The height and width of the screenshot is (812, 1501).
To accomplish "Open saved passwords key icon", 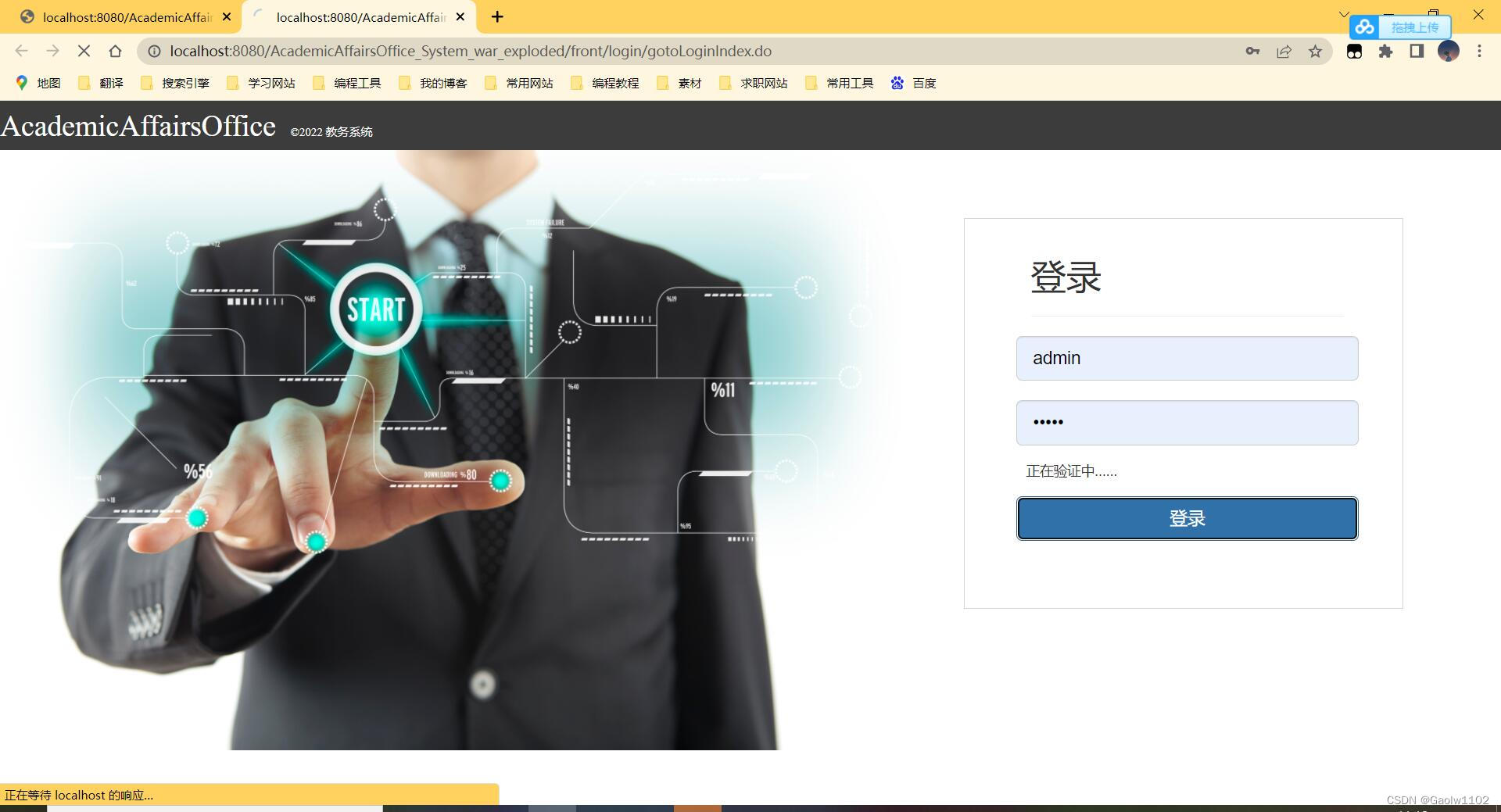I will (x=1252, y=51).
